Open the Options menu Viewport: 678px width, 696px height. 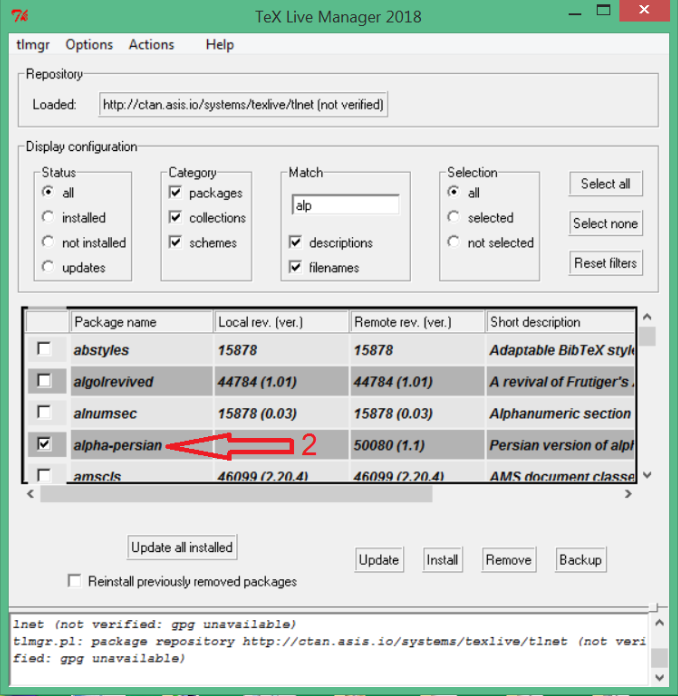(89, 44)
